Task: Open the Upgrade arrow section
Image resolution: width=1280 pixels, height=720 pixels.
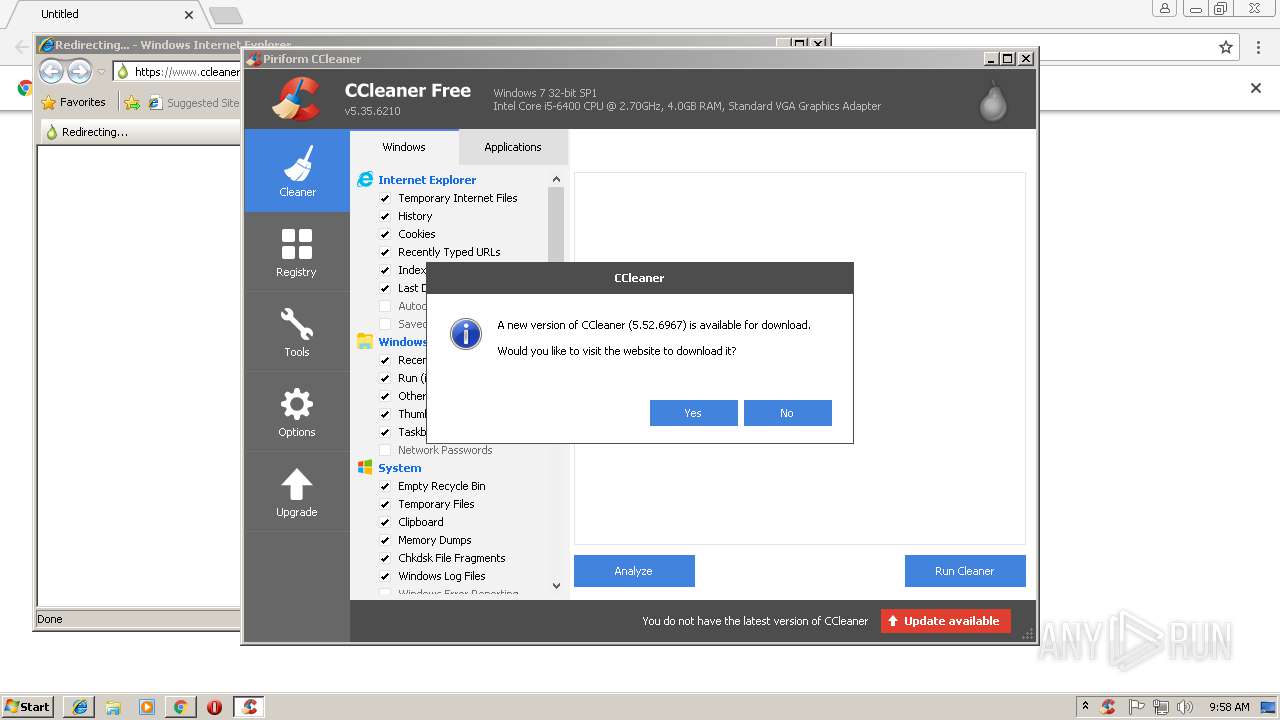Action: [297, 492]
